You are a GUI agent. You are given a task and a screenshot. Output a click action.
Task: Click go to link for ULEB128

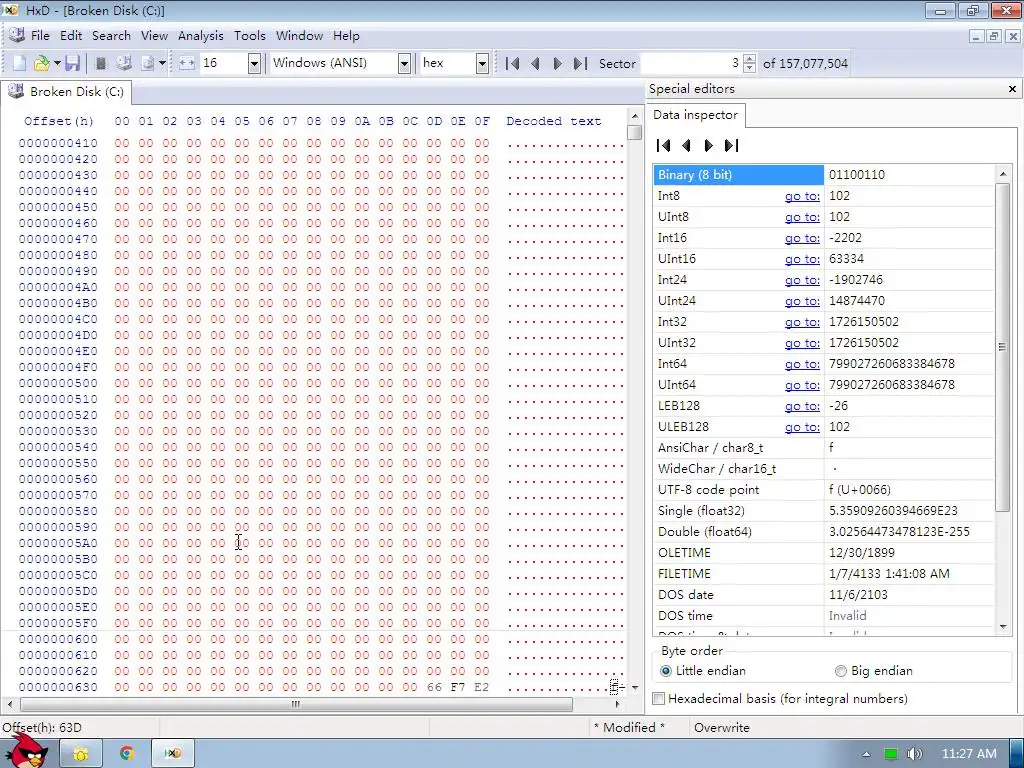pos(802,426)
